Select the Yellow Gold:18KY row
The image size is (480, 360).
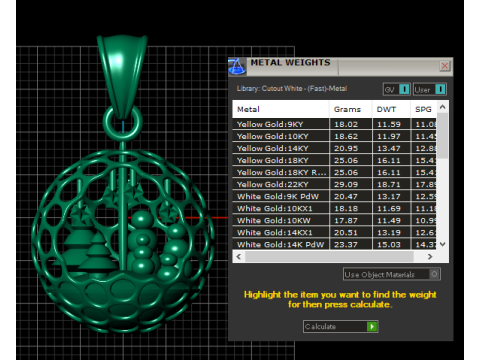coord(334,160)
